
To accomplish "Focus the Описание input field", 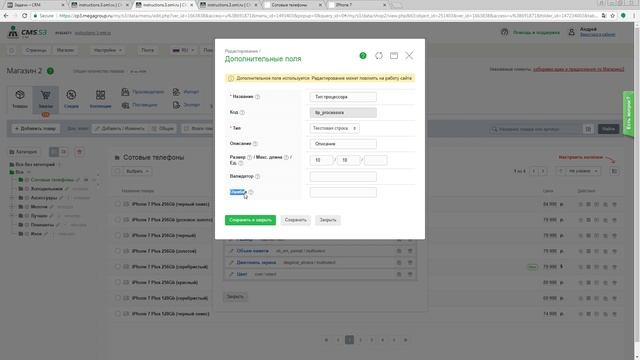I will 343,144.
